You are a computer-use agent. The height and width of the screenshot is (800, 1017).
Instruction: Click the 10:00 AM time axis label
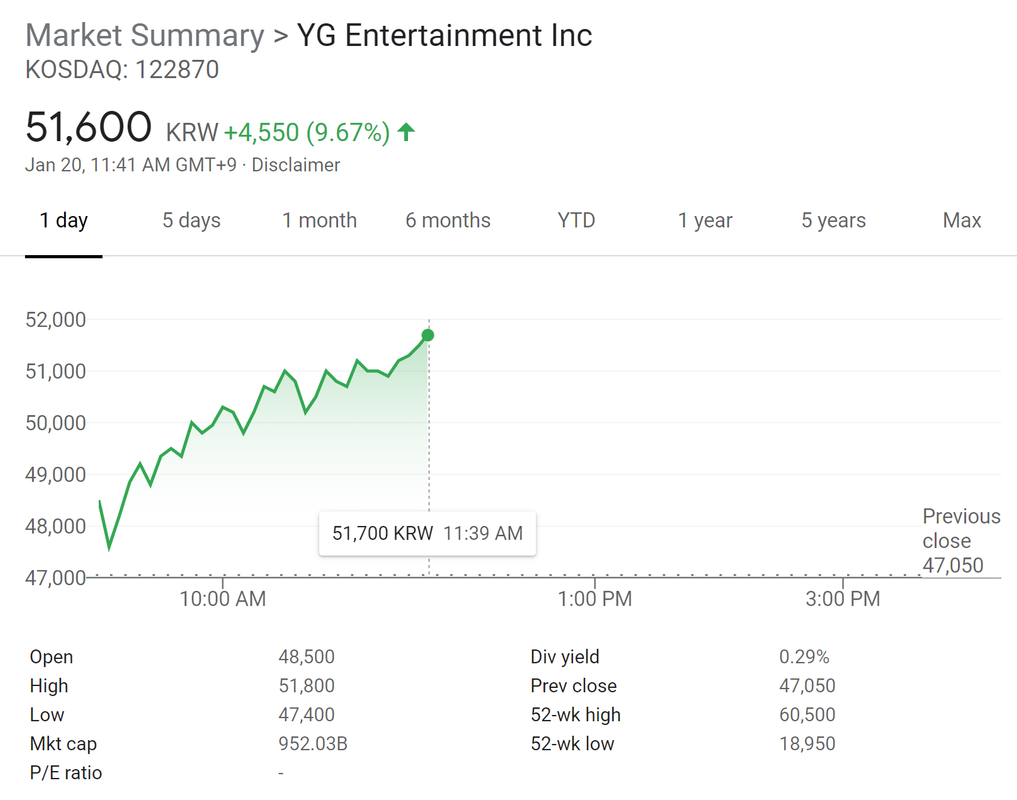(x=223, y=599)
